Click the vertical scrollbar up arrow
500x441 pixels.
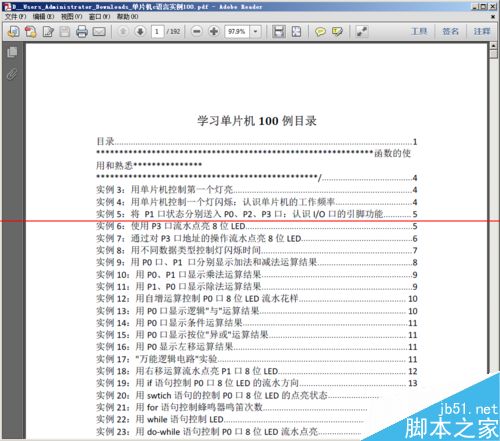click(493, 46)
